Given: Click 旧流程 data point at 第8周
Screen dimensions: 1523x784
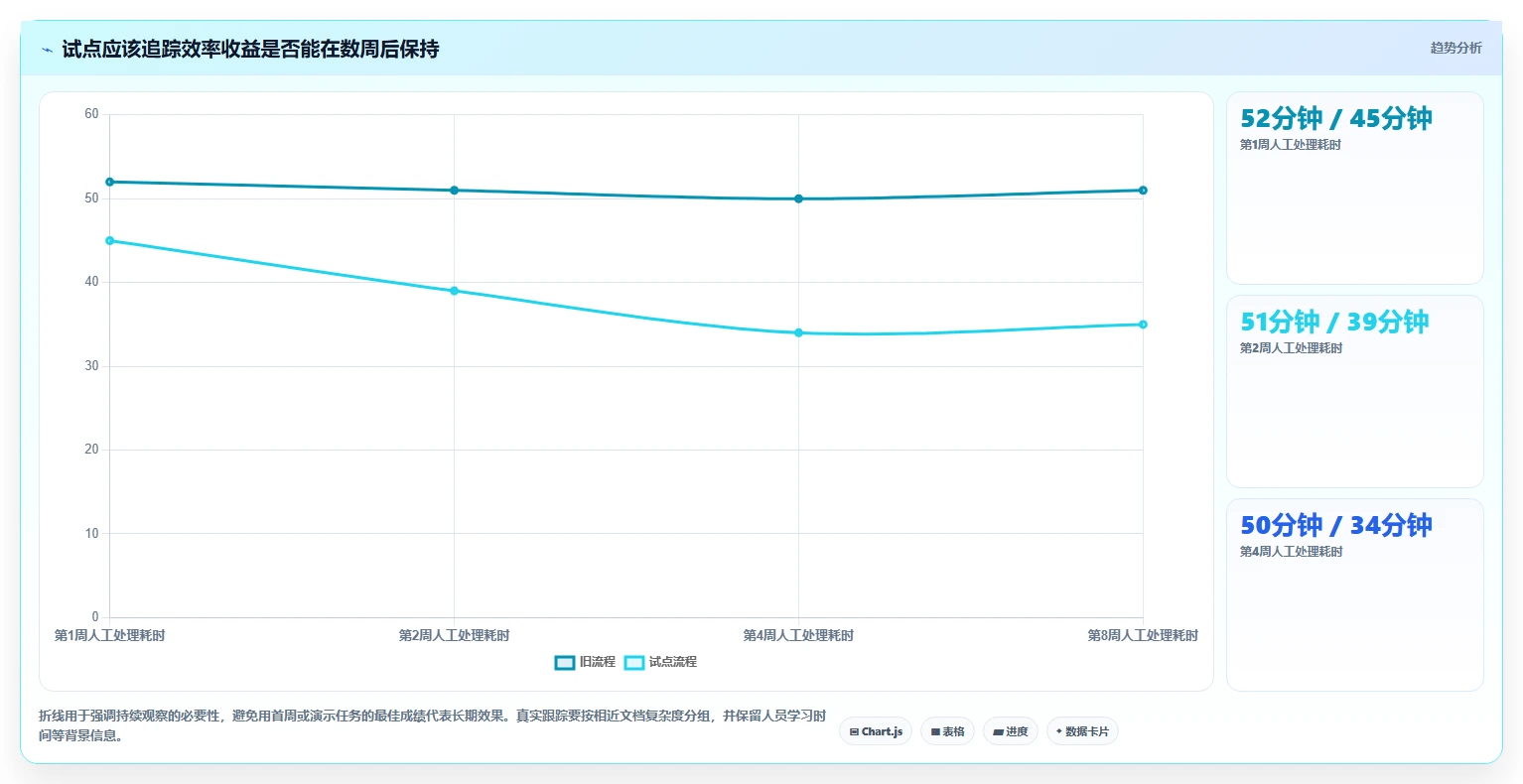Looking at the screenshot, I should click(1143, 191).
